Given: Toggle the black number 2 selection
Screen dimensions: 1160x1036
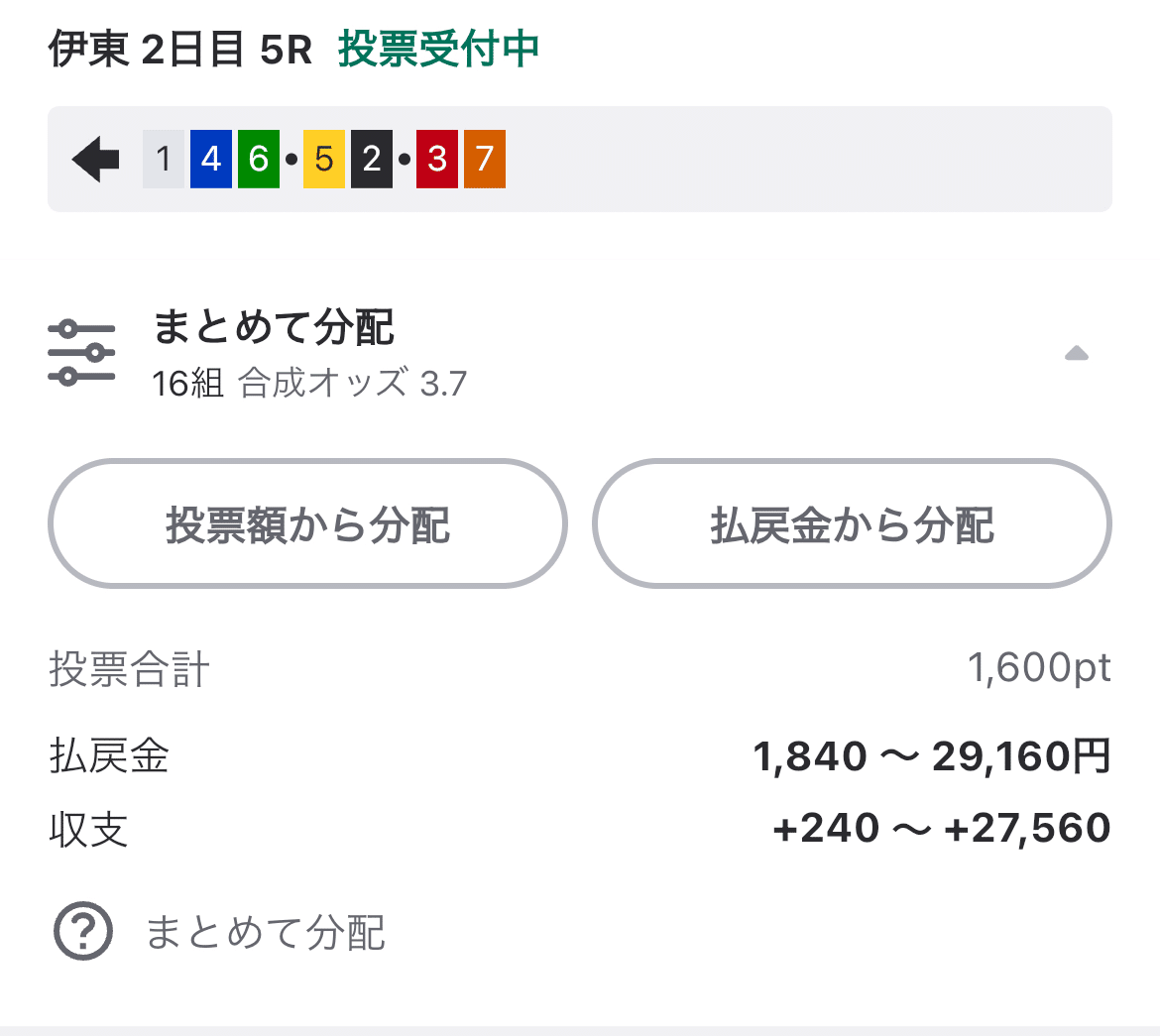Looking at the screenshot, I should (371, 159).
